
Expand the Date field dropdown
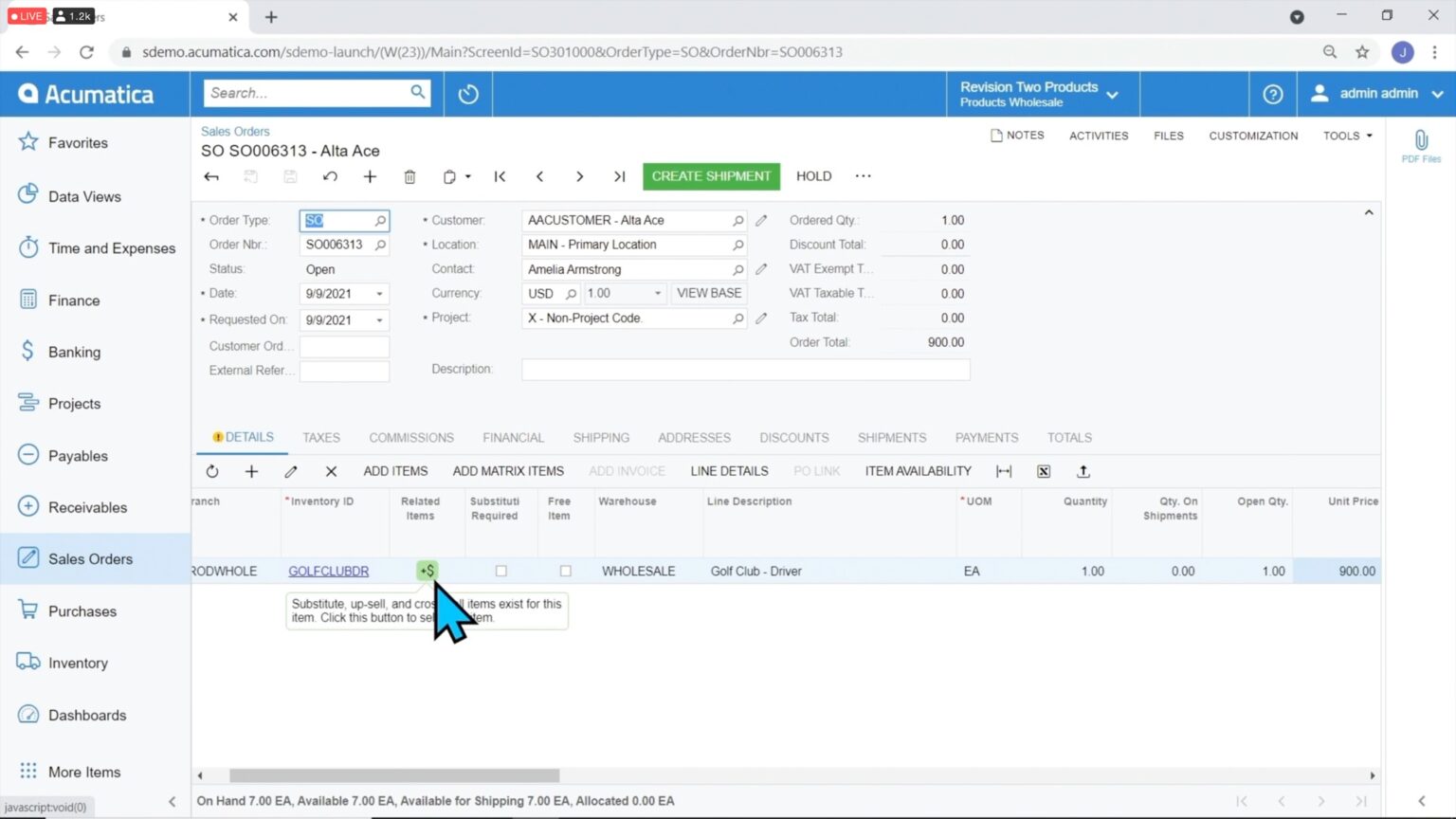click(x=378, y=294)
